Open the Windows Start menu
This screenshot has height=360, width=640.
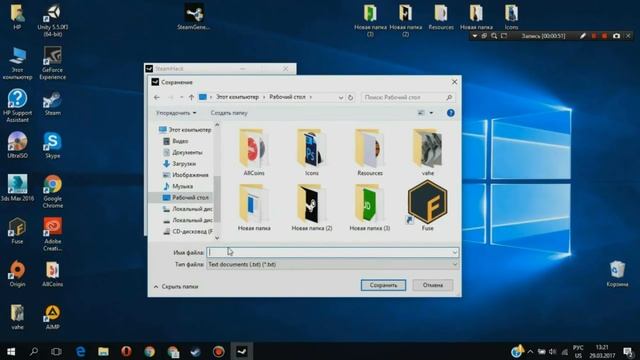(11, 351)
